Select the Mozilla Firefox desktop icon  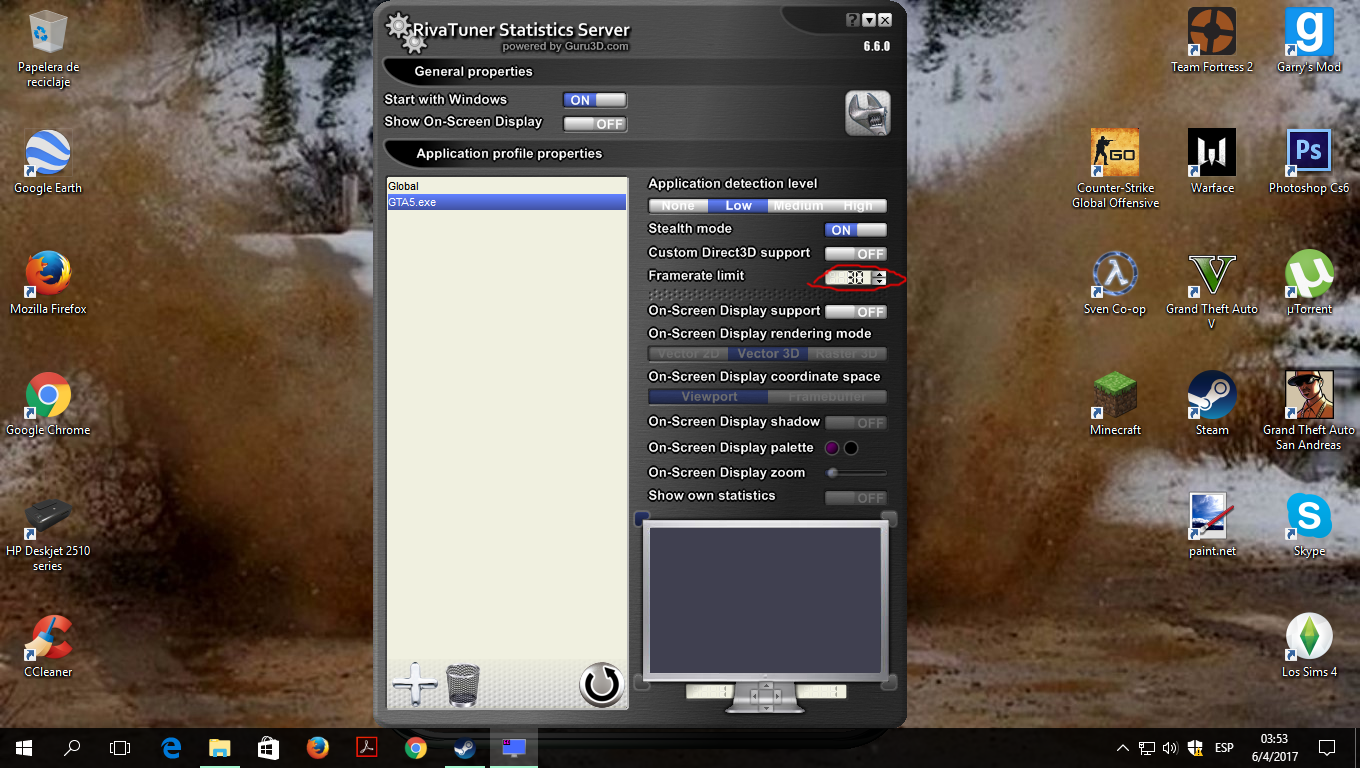click(48, 283)
